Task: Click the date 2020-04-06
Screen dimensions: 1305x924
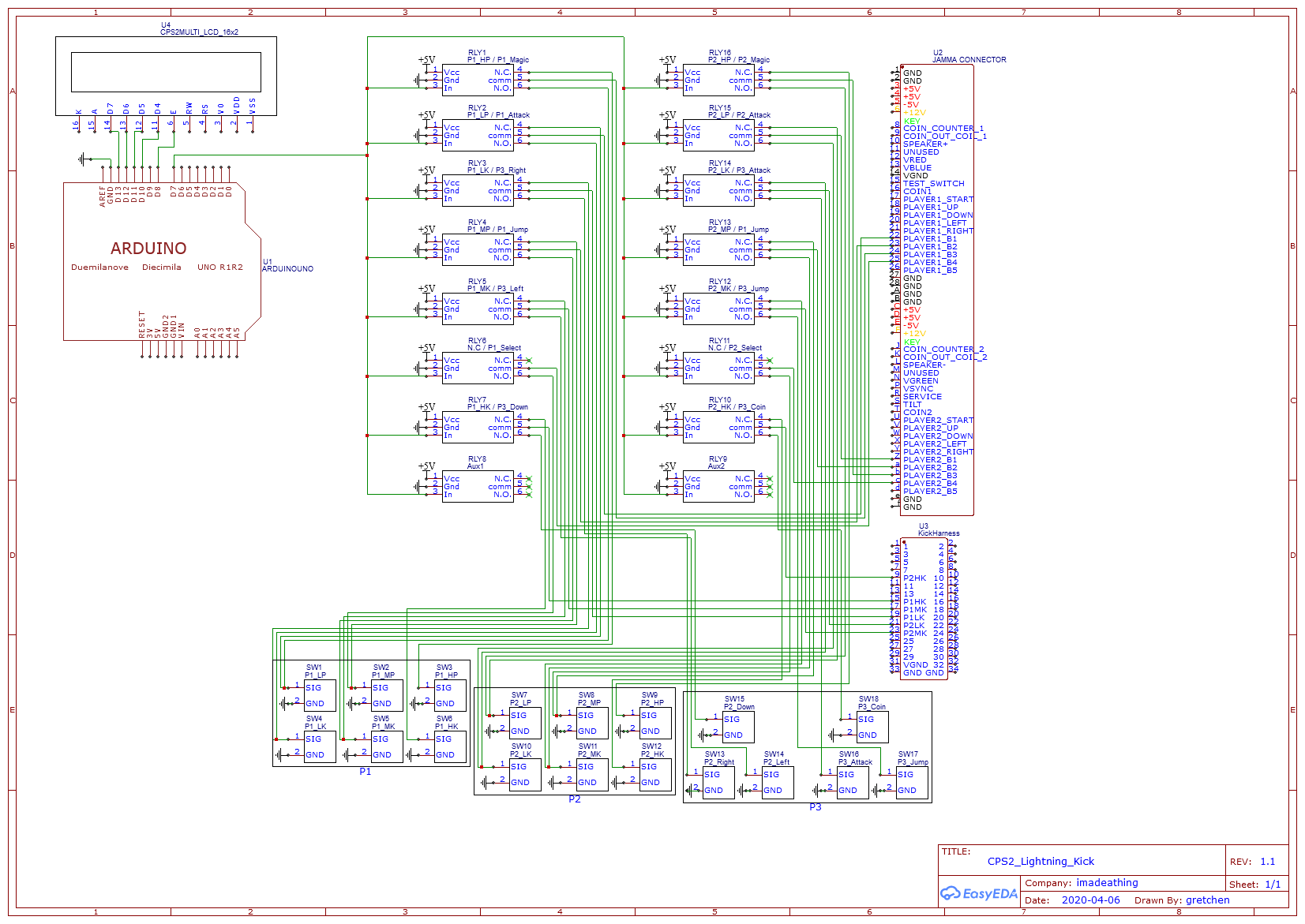Action: tap(1090, 900)
